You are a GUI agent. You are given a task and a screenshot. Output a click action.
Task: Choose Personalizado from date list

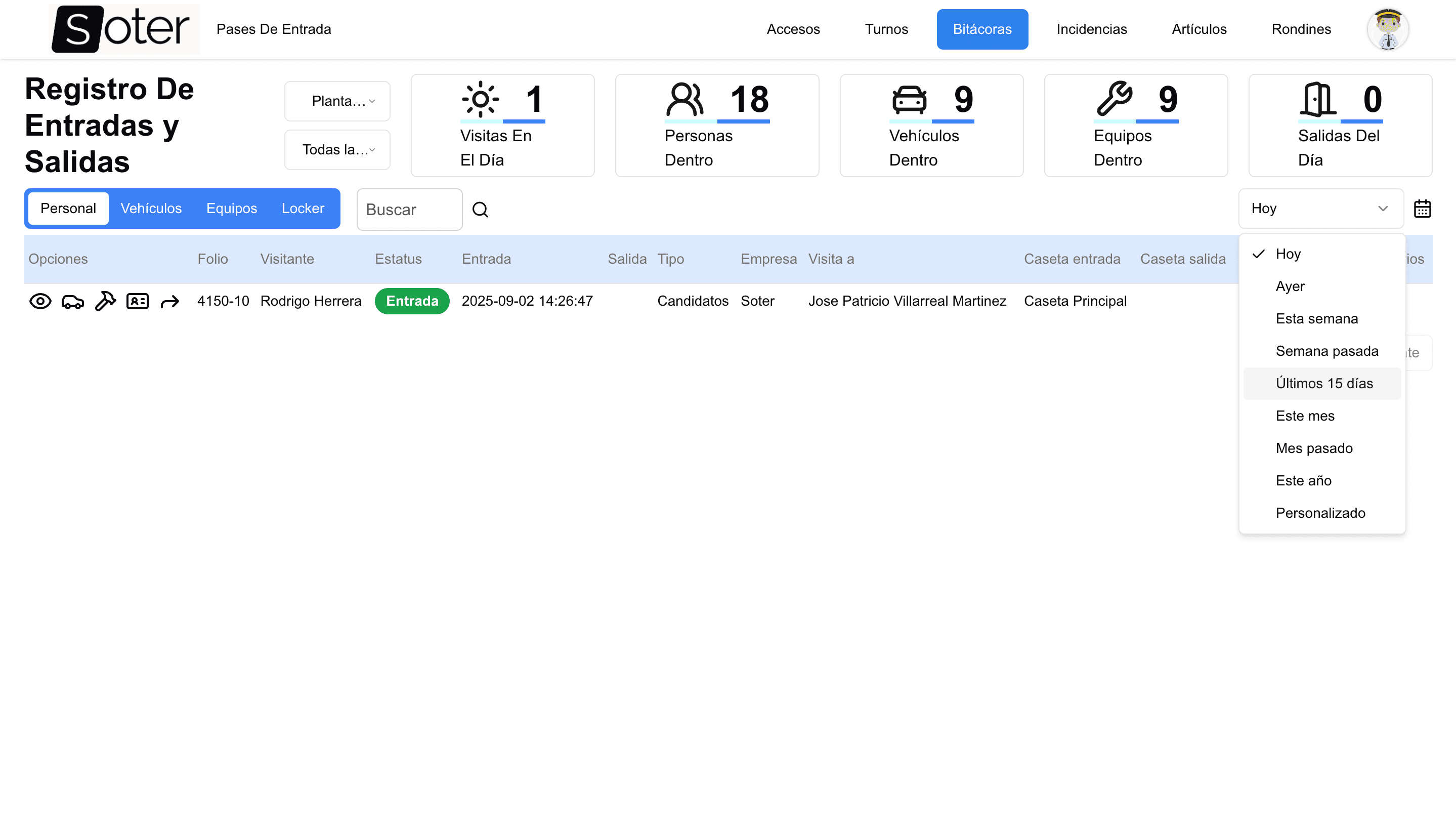1320,513
